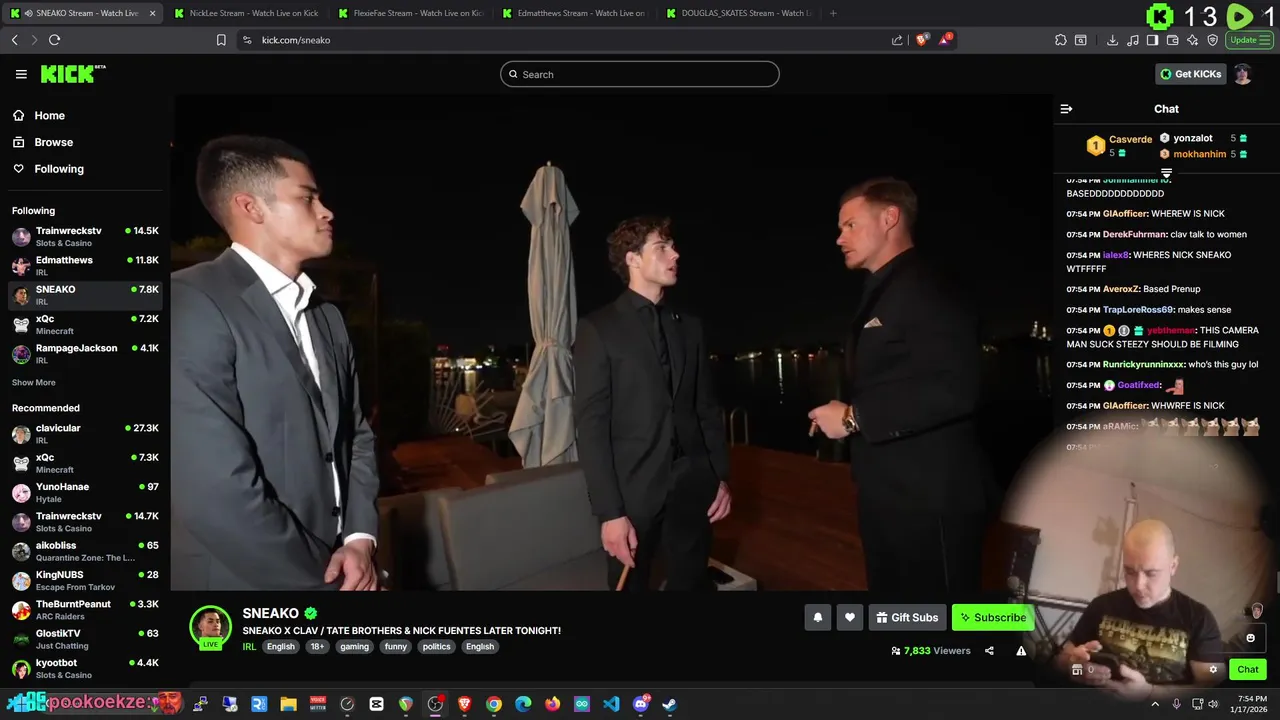Open Brave VPN shield icon

pyautogui.click(x=1213, y=40)
